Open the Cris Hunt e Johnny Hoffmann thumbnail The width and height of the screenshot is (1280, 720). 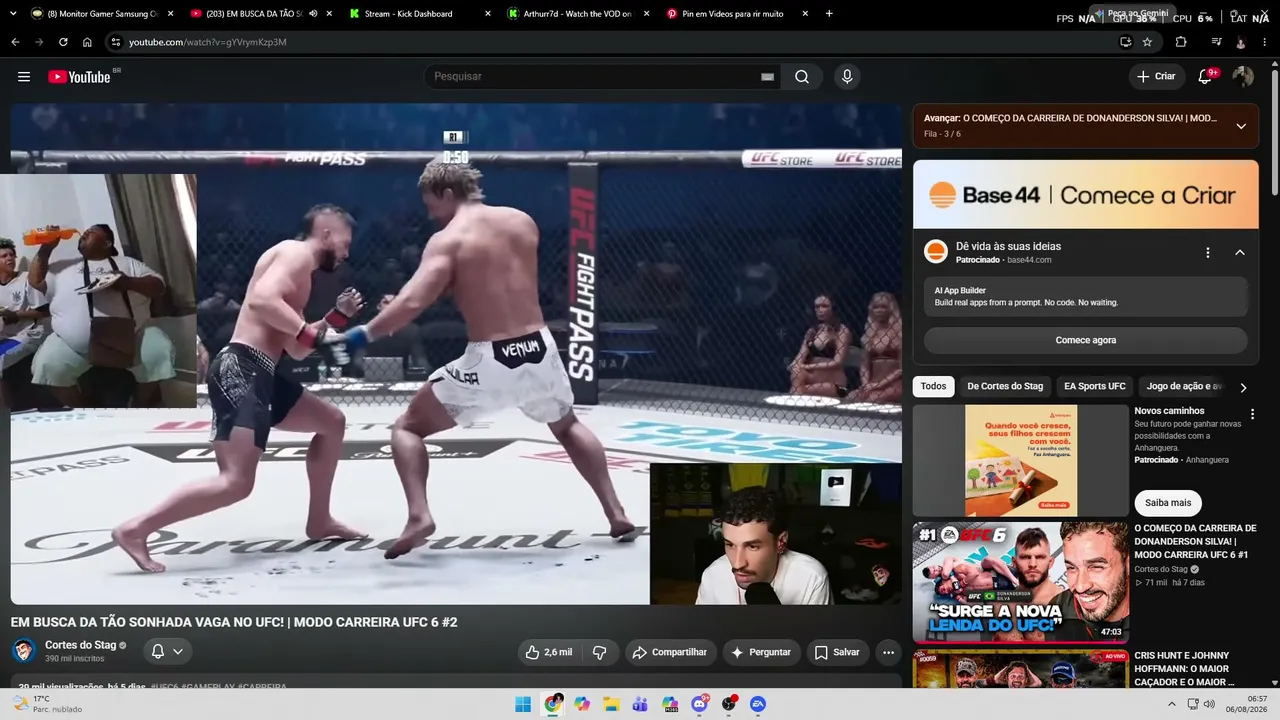click(1021, 669)
